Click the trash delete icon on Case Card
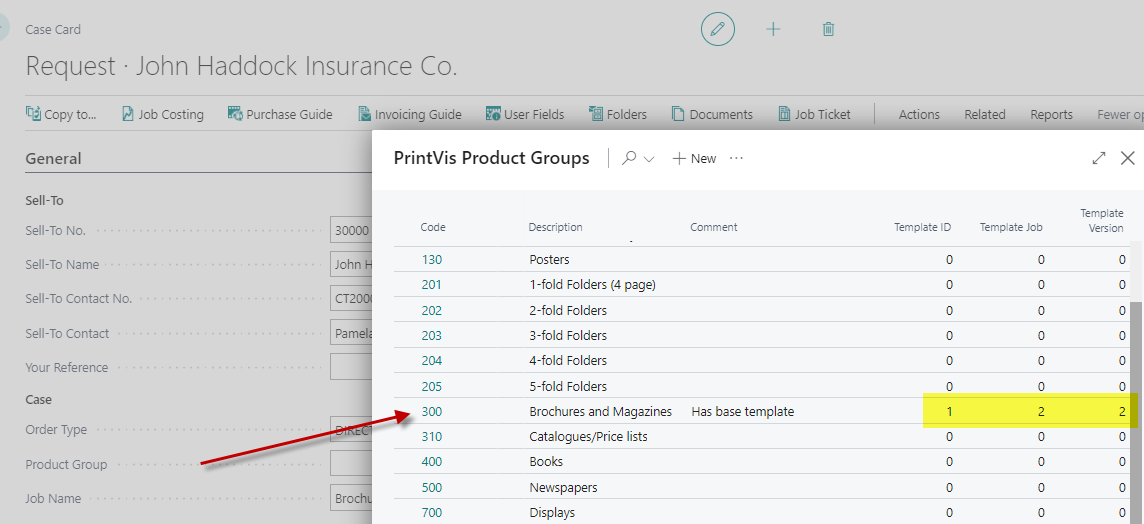Viewport: 1144px width, 524px height. click(x=828, y=29)
